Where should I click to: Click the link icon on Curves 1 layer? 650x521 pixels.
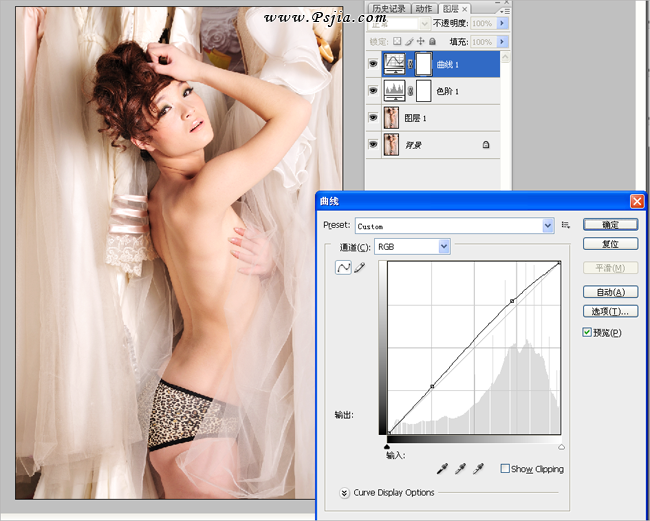tap(410, 64)
